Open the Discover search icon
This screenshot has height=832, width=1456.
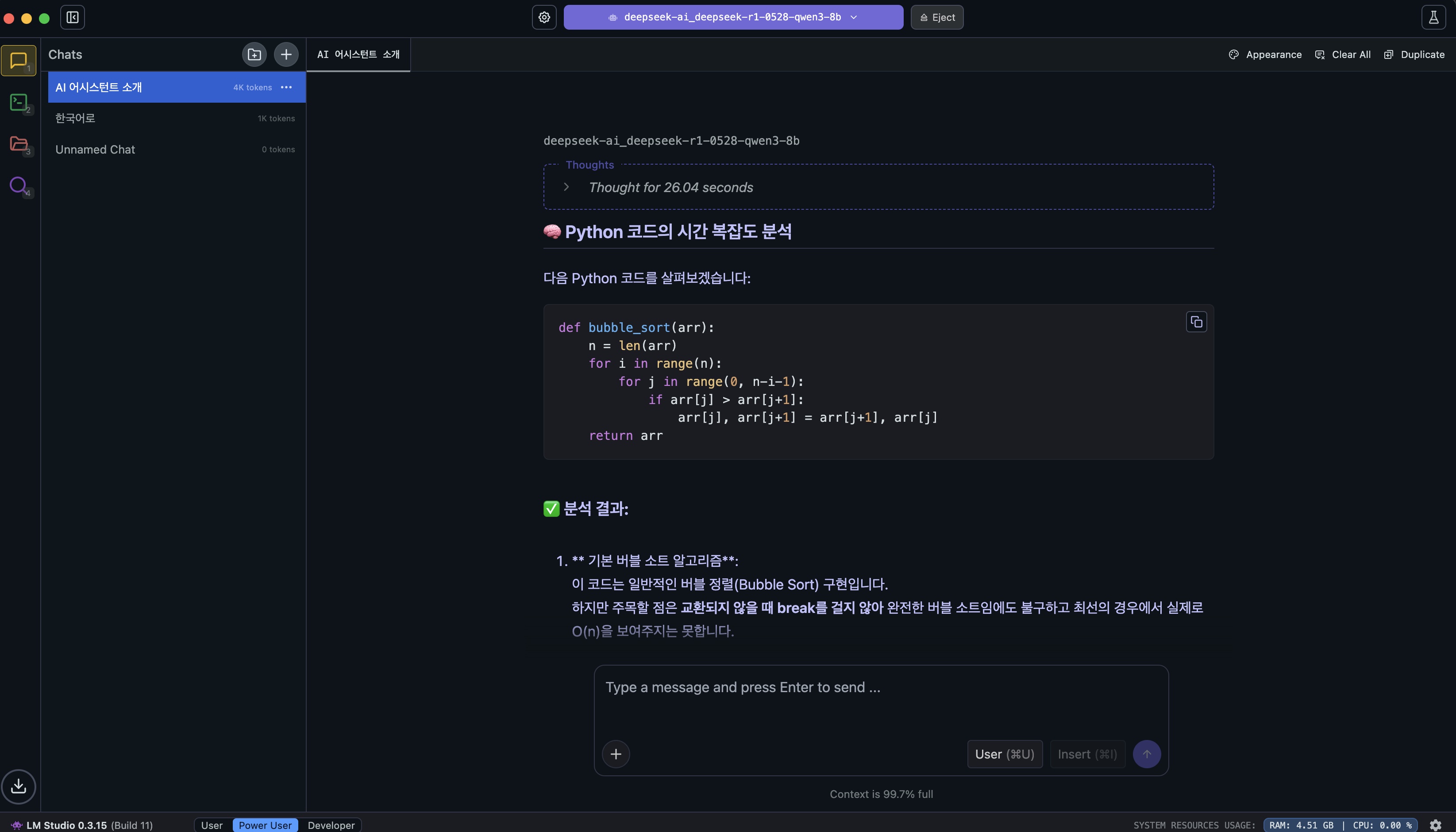[x=19, y=185]
